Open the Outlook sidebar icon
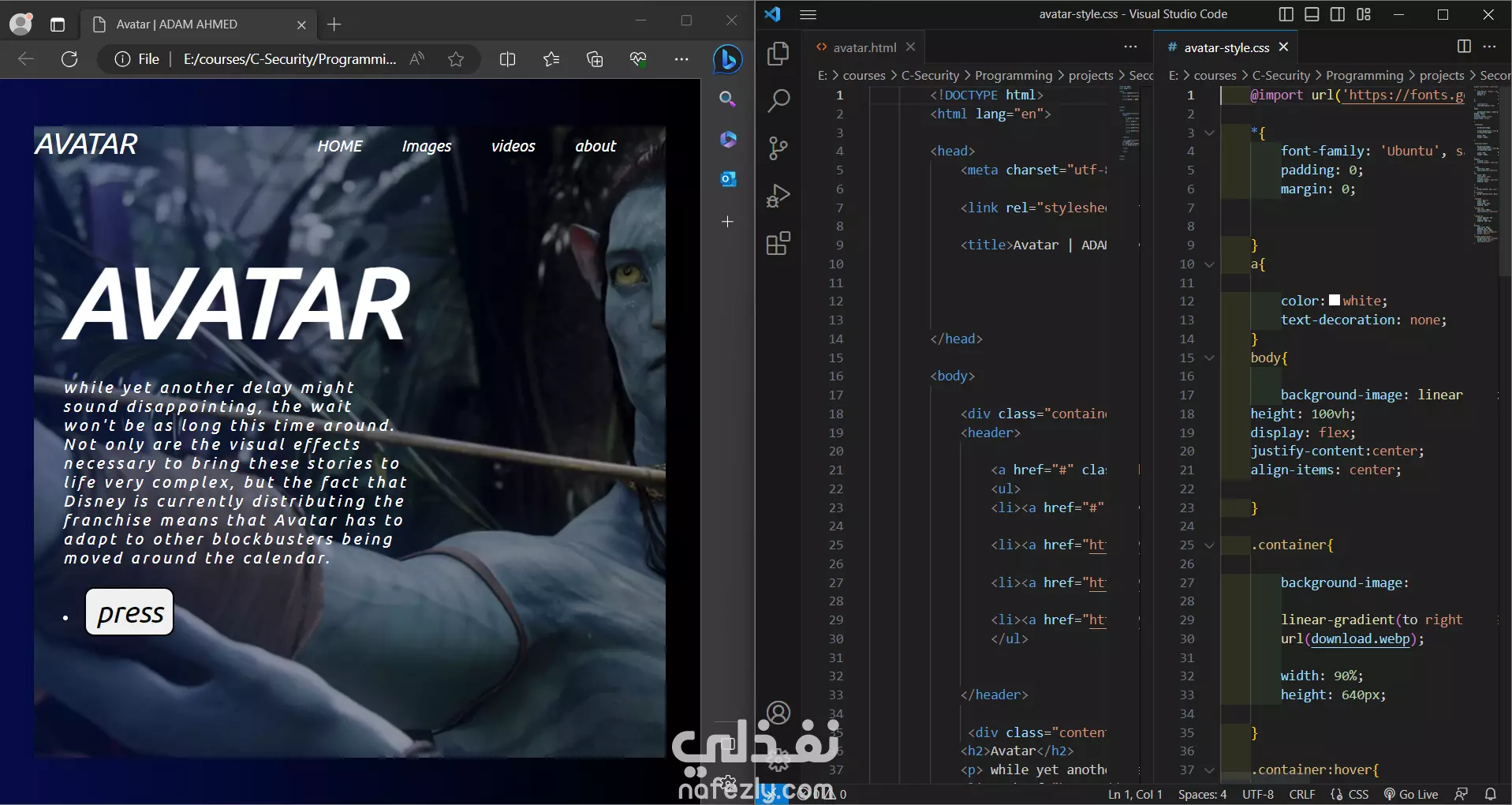The height and width of the screenshot is (805, 1512). (x=727, y=179)
